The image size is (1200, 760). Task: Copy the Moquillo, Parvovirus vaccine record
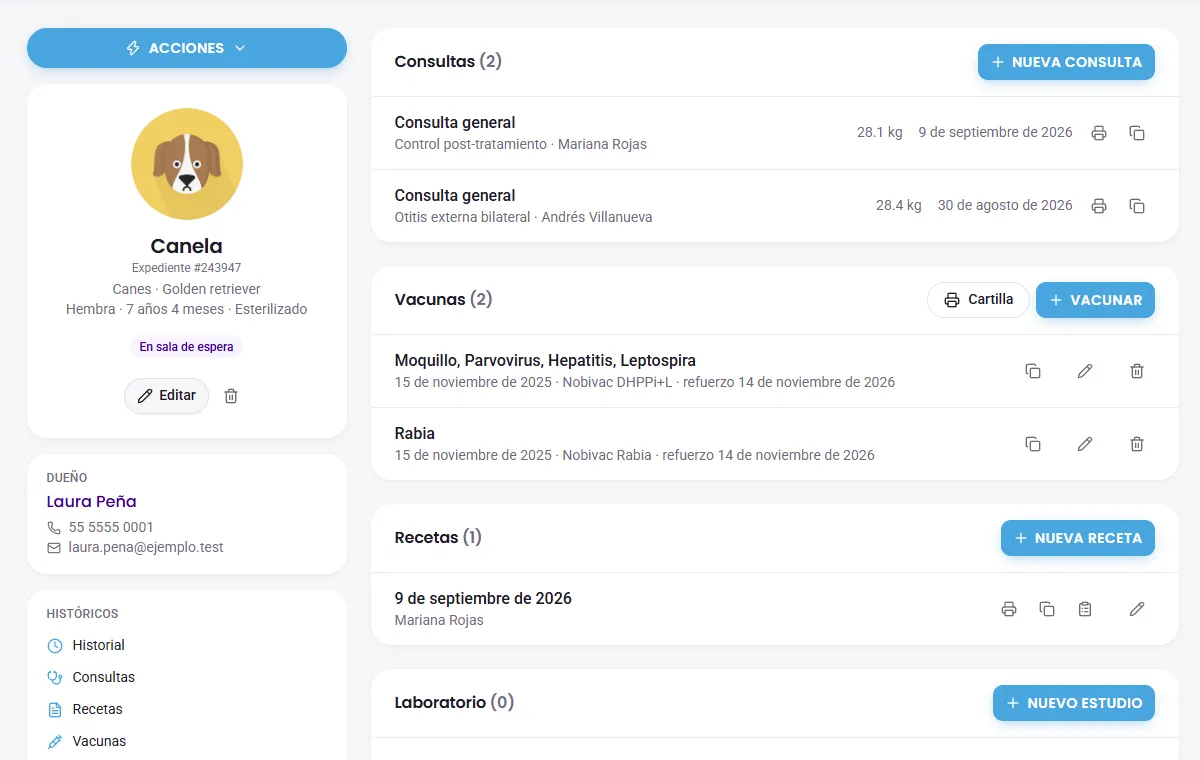pos(1033,371)
